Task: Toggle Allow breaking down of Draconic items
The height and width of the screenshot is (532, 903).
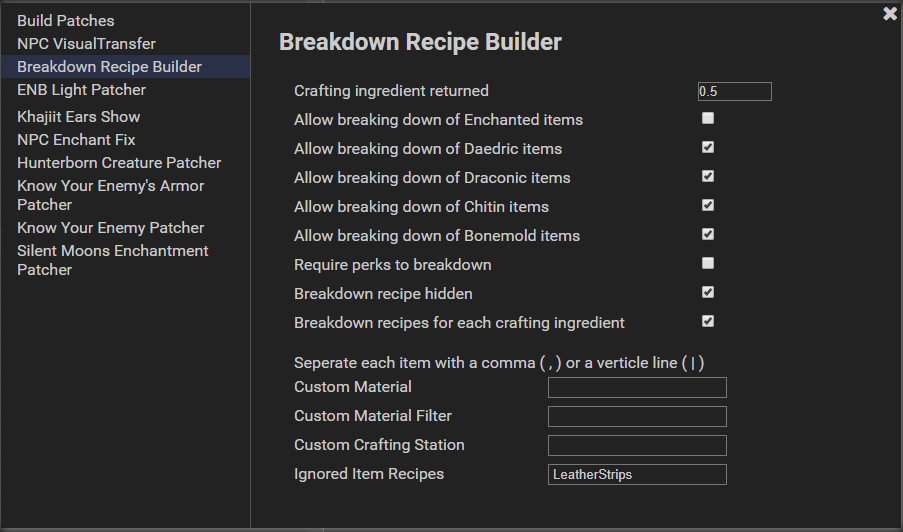Action: coord(708,176)
